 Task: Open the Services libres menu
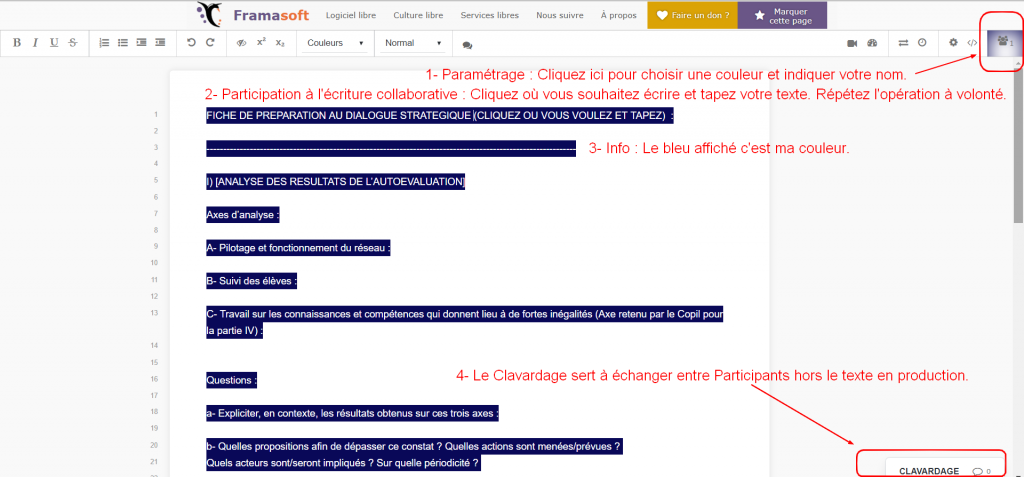[x=489, y=15]
